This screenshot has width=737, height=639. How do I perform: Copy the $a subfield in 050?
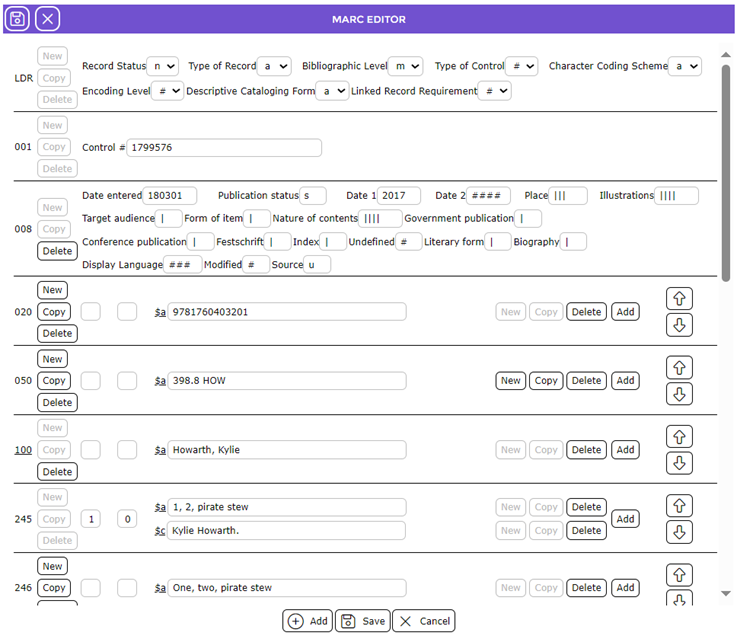tap(546, 381)
